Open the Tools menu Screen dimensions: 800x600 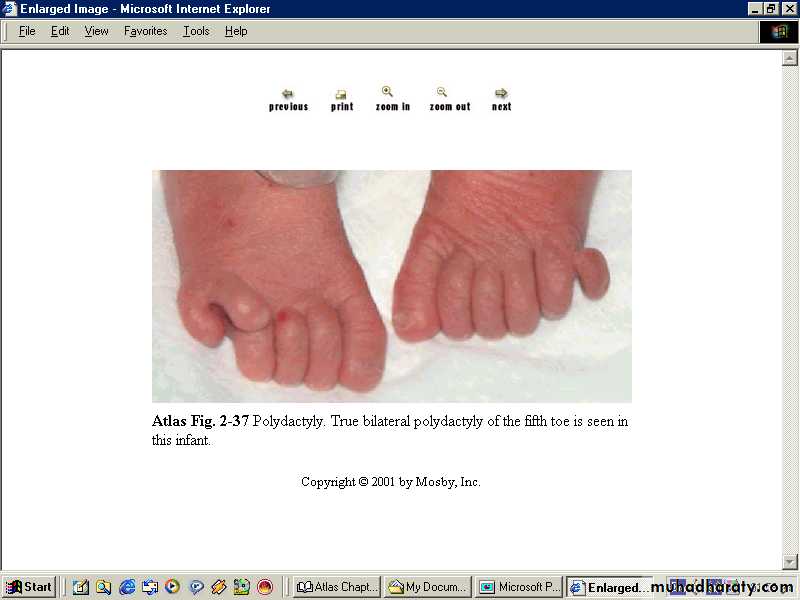tap(196, 31)
